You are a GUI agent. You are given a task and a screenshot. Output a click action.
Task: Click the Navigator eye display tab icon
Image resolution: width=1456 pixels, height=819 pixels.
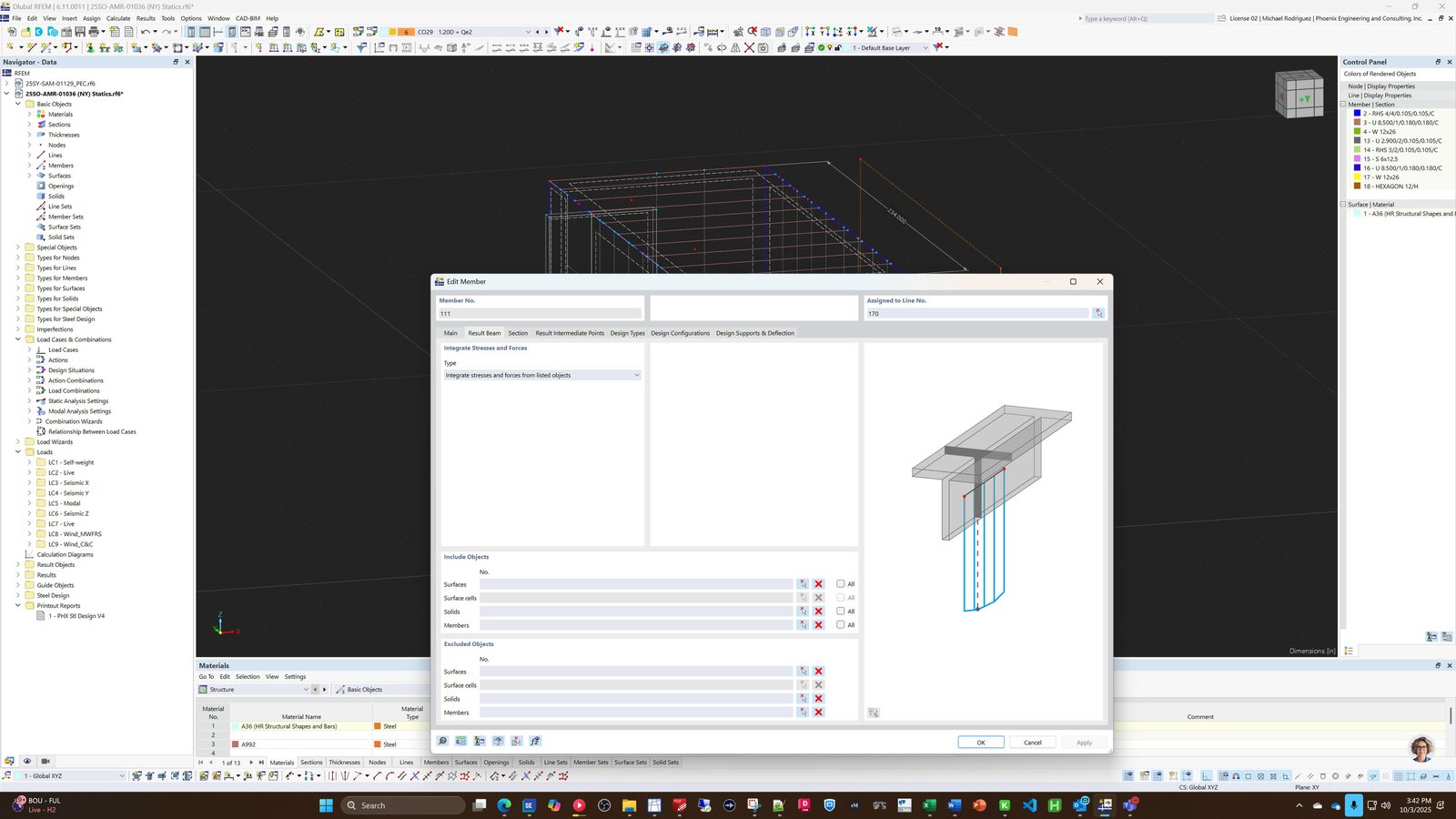coord(27,761)
